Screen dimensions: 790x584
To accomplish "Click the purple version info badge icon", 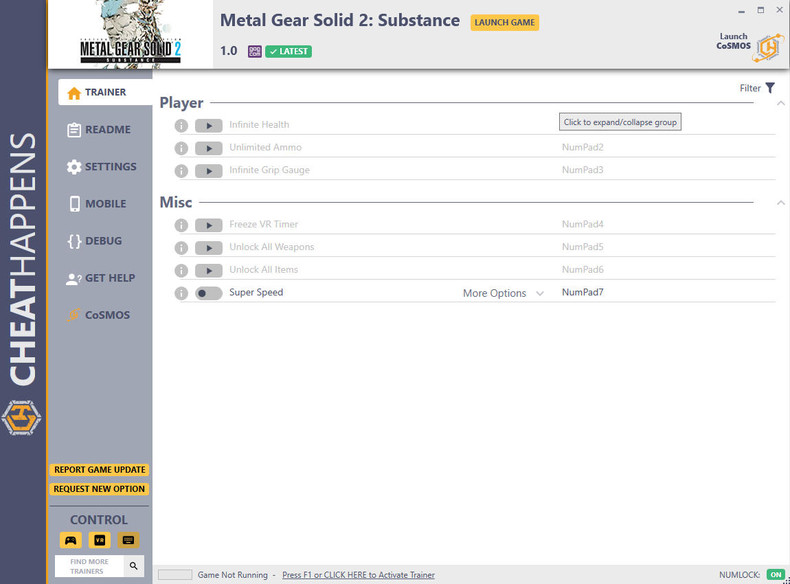I will point(254,51).
